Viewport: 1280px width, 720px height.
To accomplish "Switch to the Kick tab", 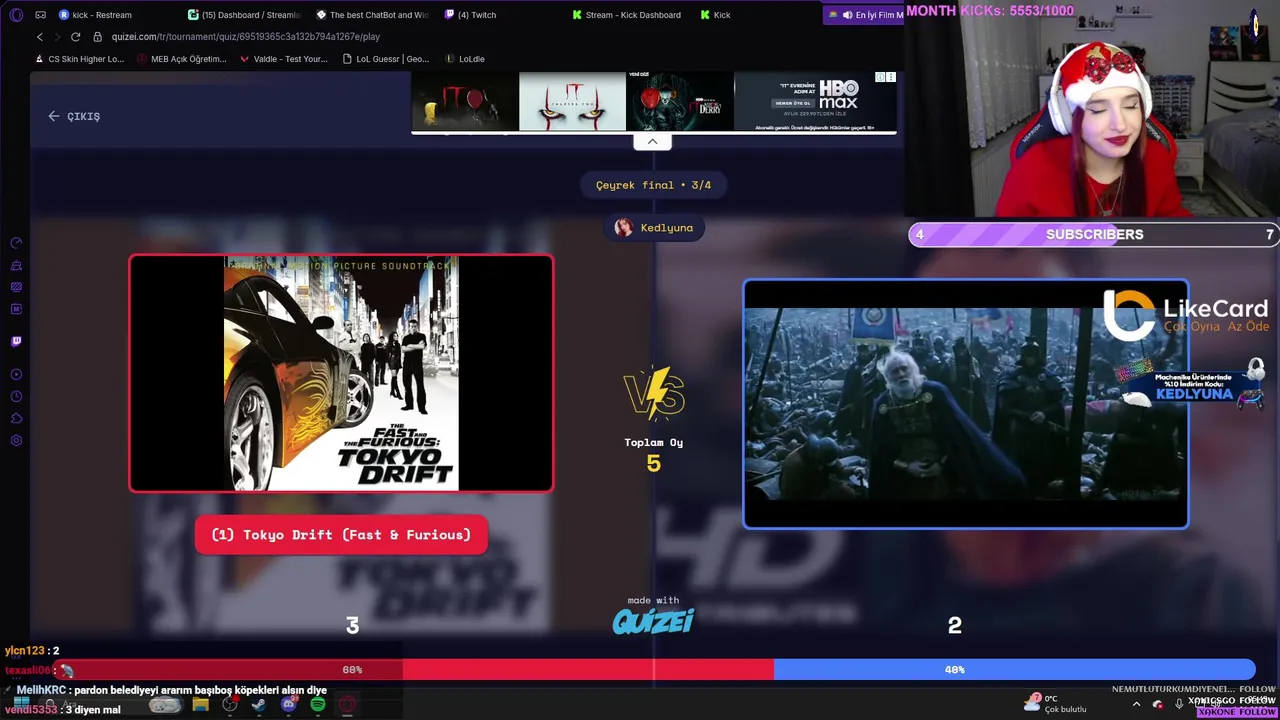I will 715,15.
